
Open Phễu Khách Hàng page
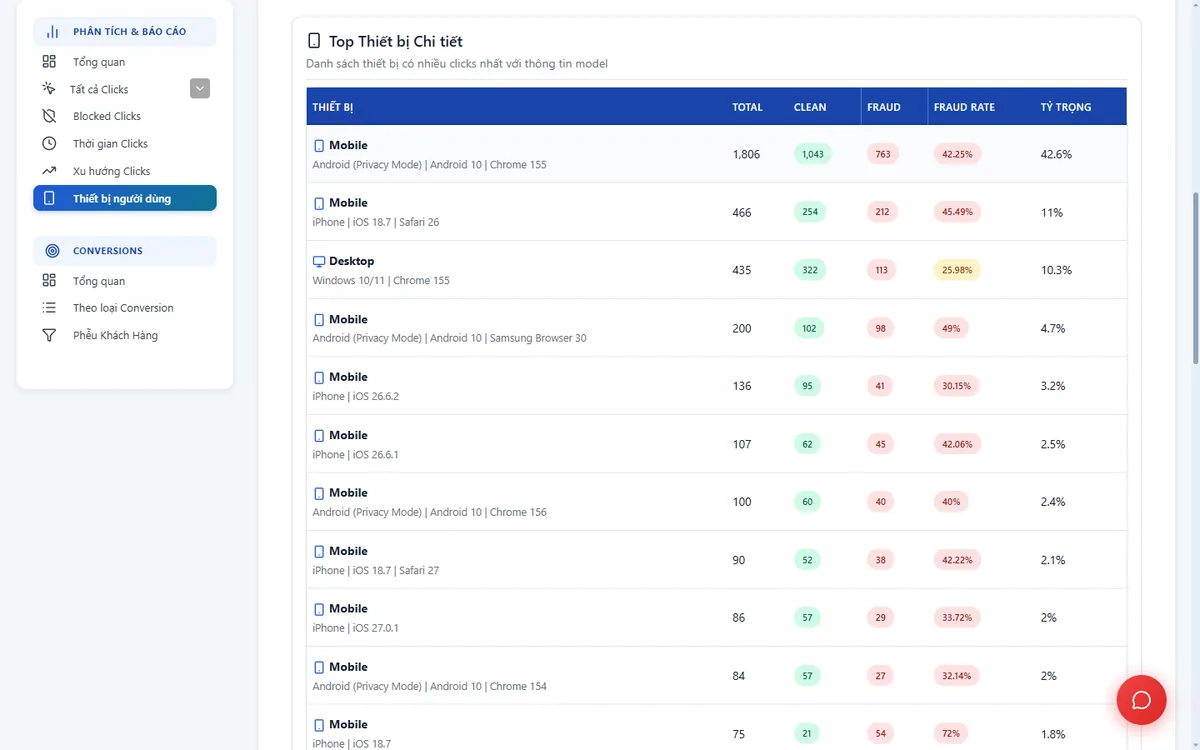[x=125, y=335]
